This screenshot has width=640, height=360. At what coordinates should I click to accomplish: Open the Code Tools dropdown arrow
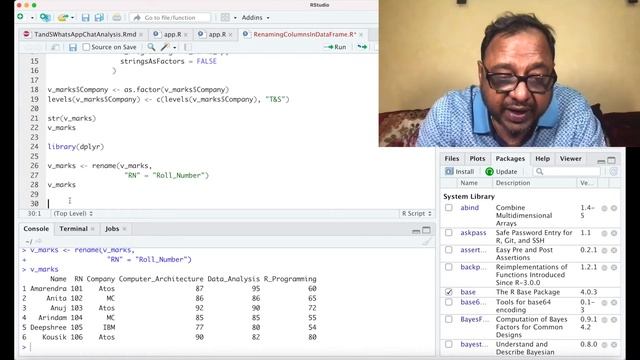pos(175,48)
